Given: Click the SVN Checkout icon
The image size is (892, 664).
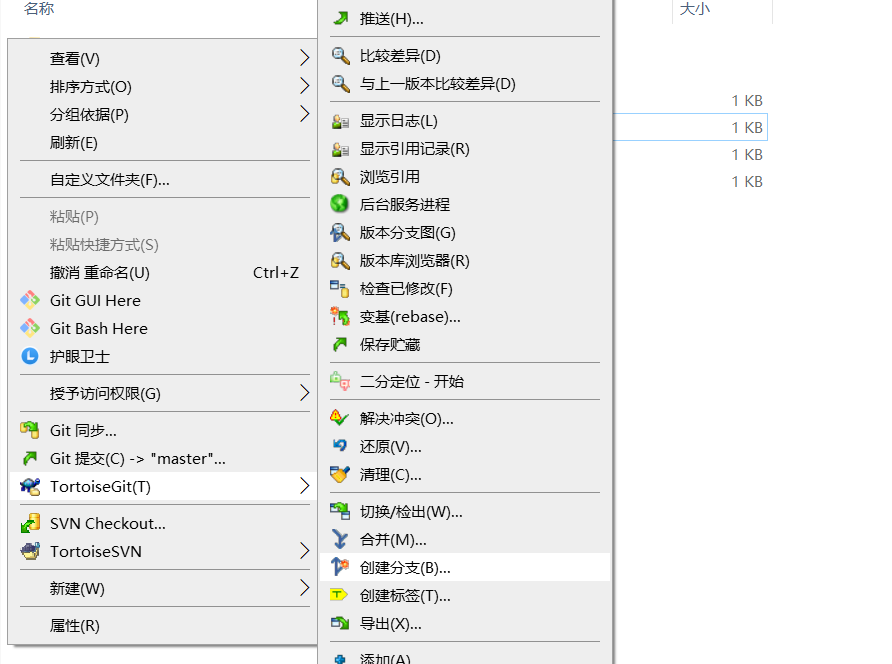Looking at the screenshot, I should pos(30,523).
